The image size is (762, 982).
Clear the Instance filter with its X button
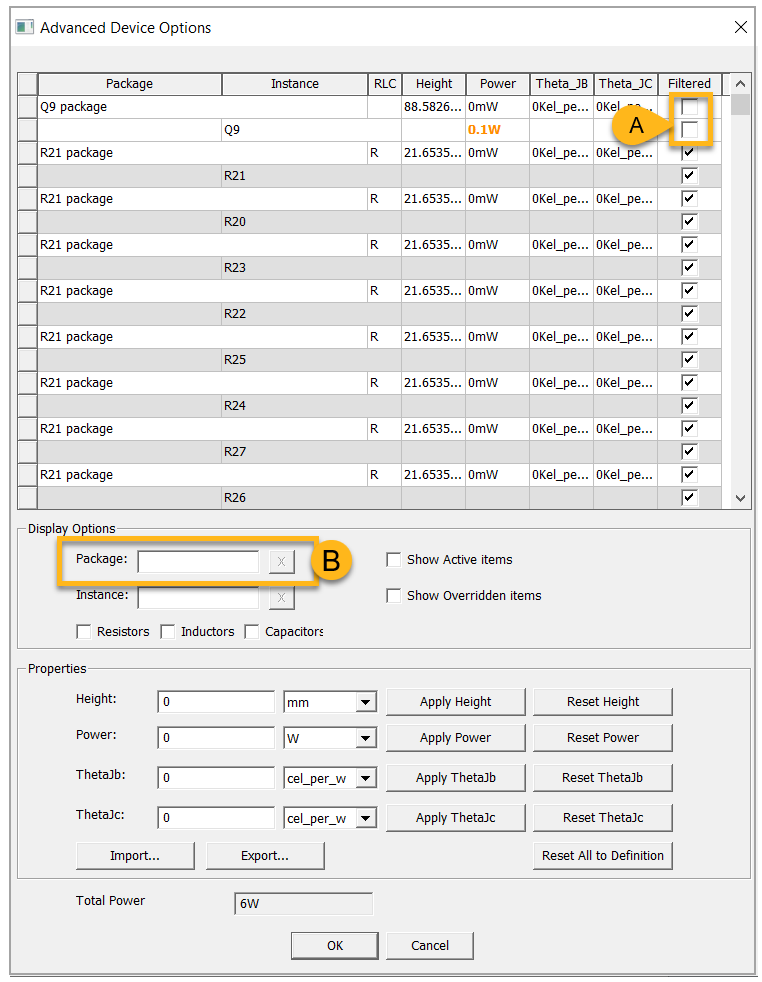click(281, 598)
